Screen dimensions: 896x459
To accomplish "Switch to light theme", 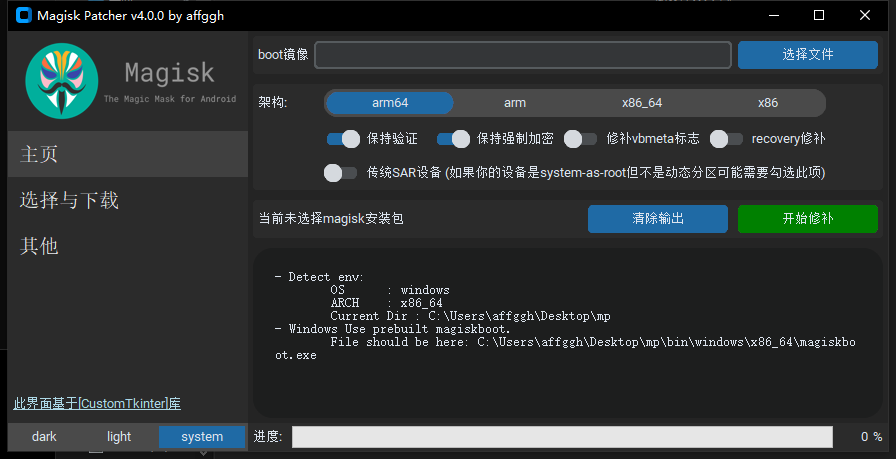I will tap(119, 437).
